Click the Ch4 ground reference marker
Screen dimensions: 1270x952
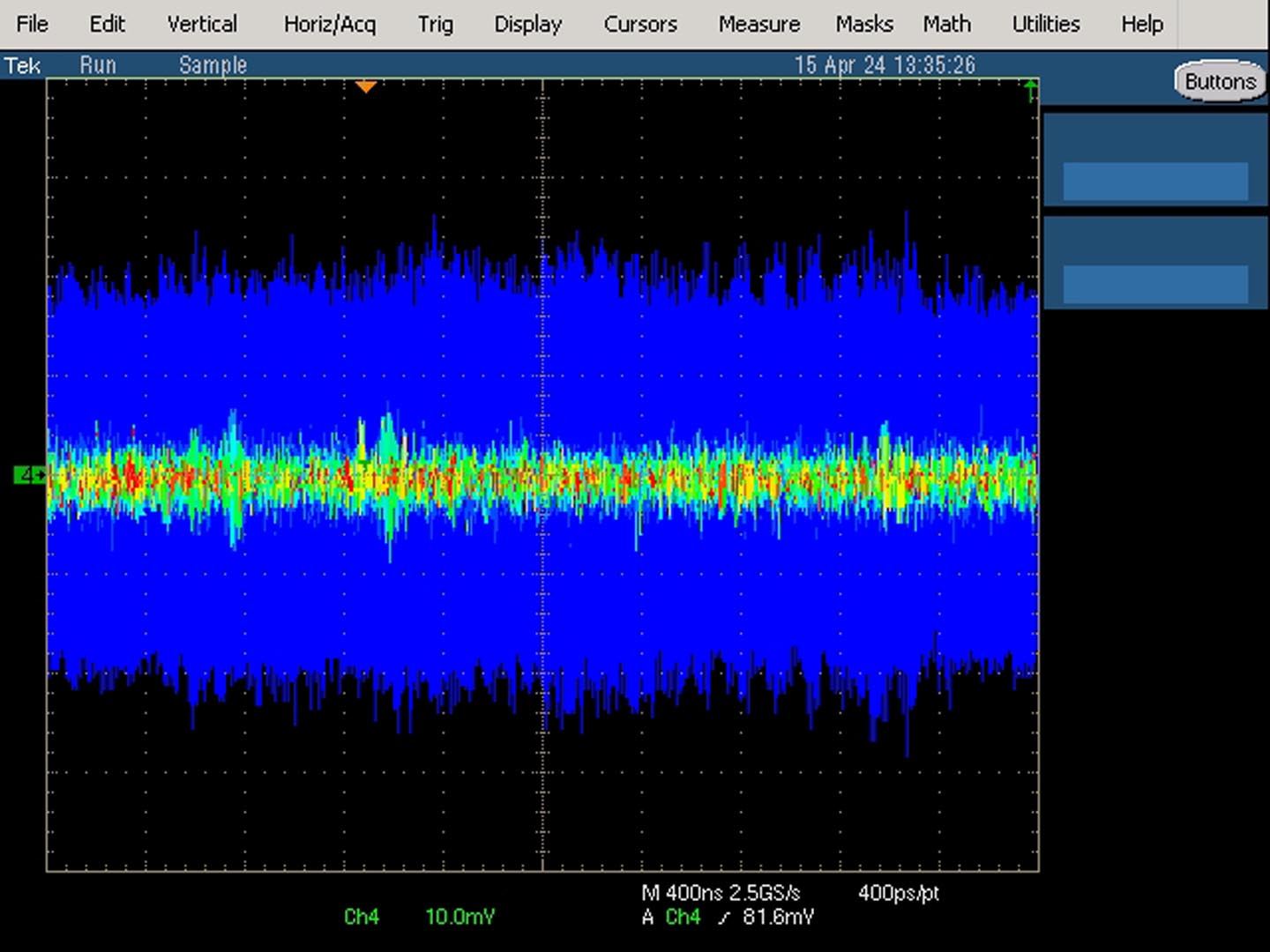pyautogui.click(x=29, y=475)
